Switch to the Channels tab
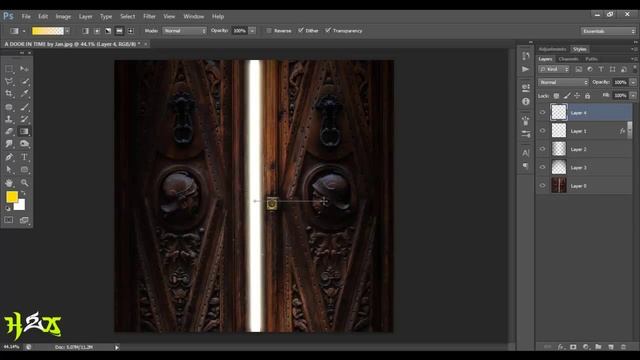 [x=569, y=60]
